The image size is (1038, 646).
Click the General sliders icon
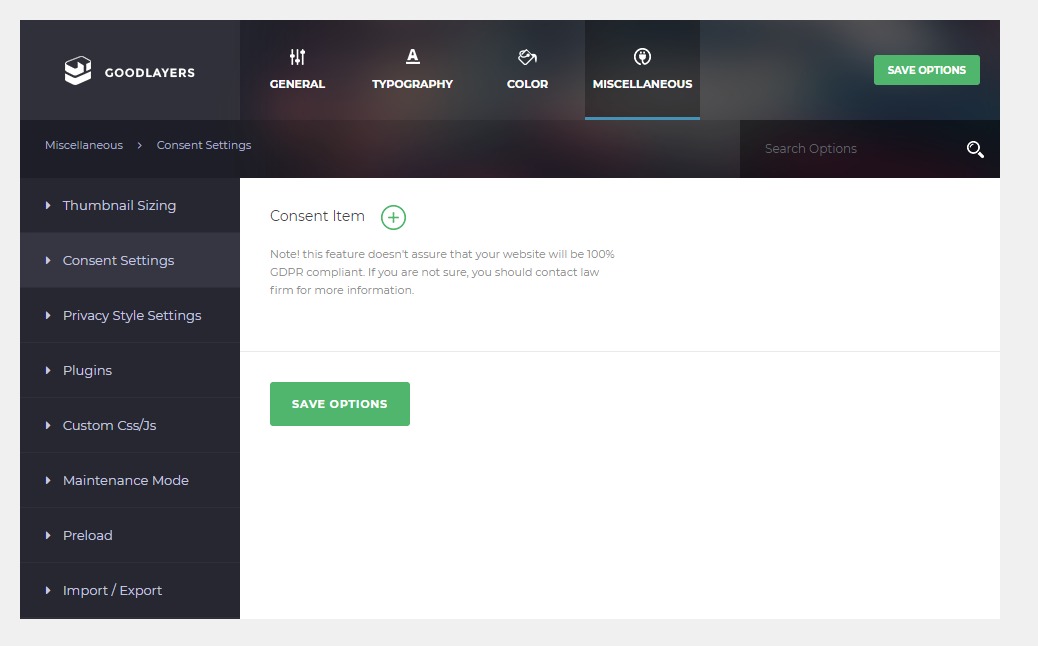297,57
